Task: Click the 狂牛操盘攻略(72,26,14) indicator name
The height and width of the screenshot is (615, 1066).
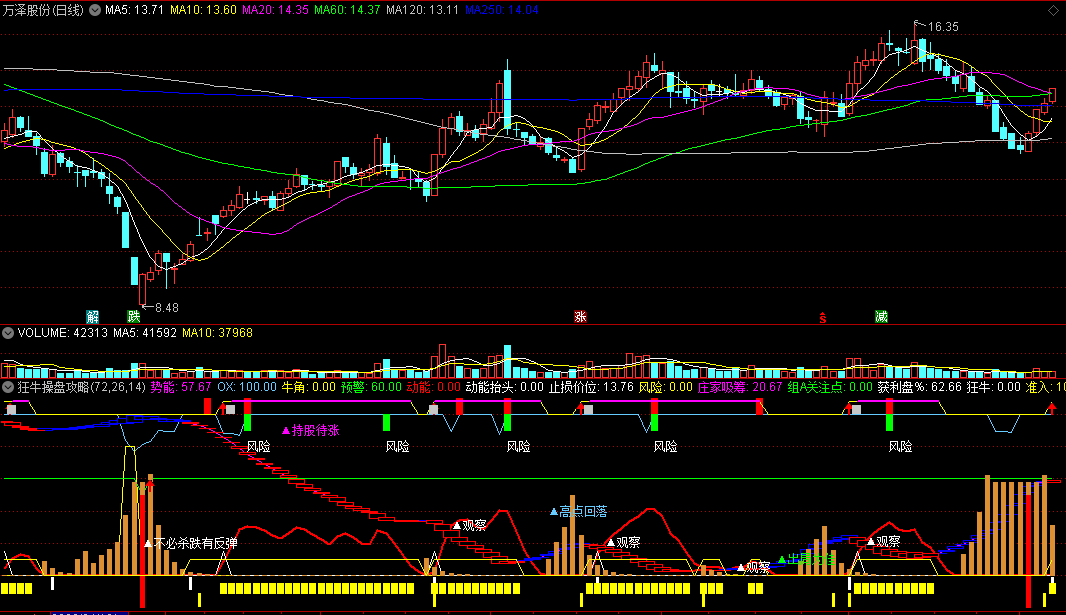Action: click(82, 387)
